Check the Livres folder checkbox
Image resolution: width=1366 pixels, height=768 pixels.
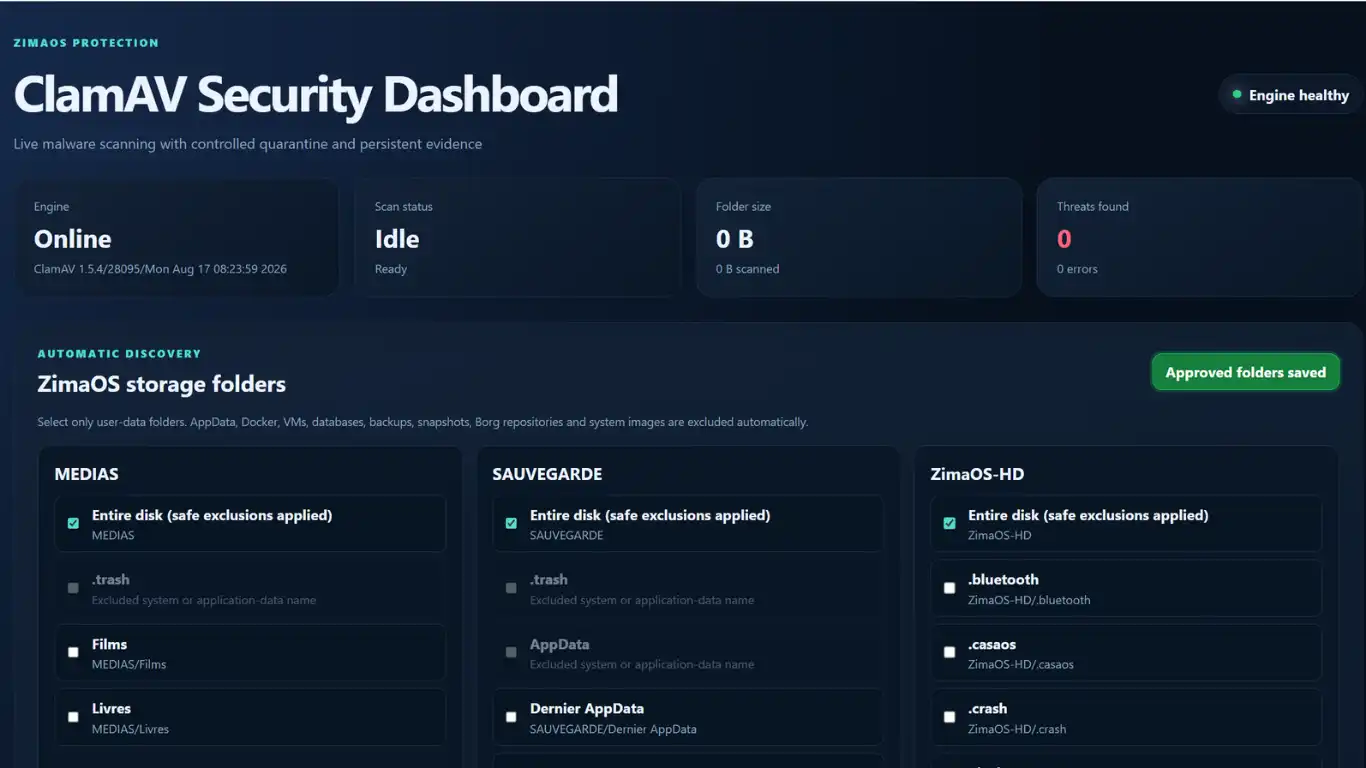click(x=73, y=716)
